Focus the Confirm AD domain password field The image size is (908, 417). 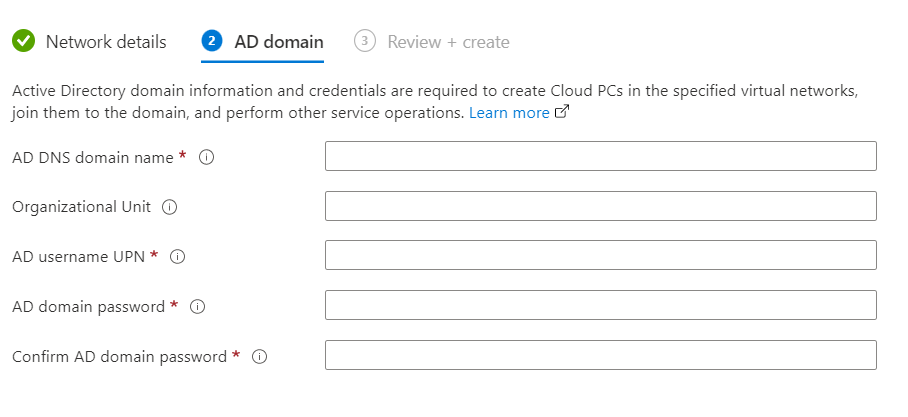click(600, 355)
